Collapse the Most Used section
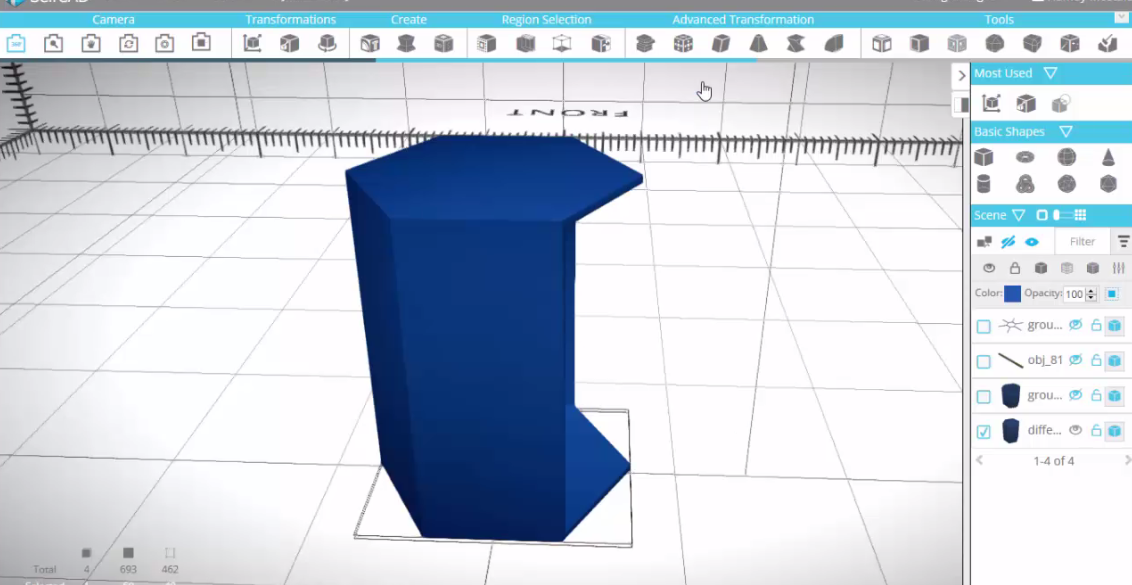The height and width of the screenshot is (585, 1132). [1050, 73]
